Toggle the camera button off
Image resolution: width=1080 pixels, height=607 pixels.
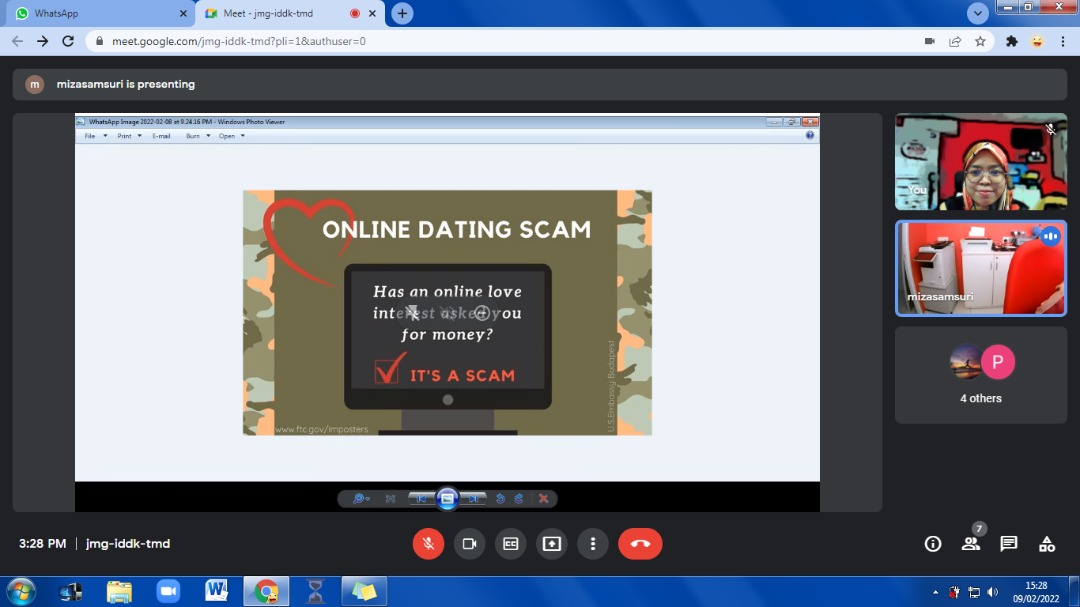(469, 544)
